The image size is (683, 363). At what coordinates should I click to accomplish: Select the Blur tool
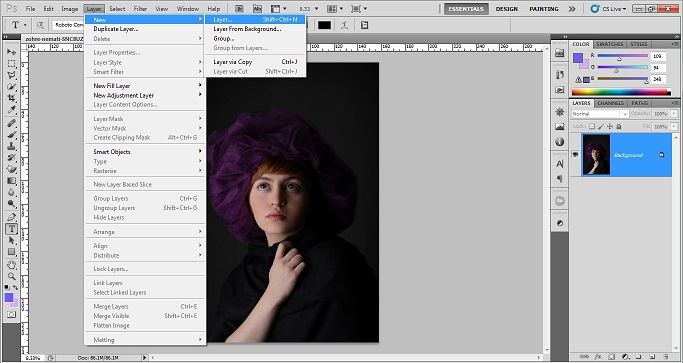[11, 192]
